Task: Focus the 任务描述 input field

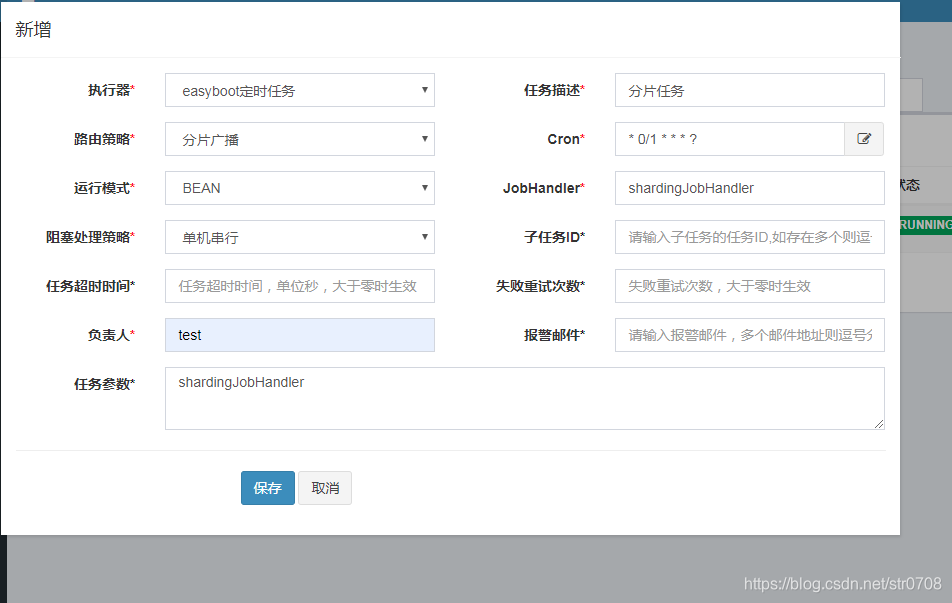Action: click(x=750, y=90)
